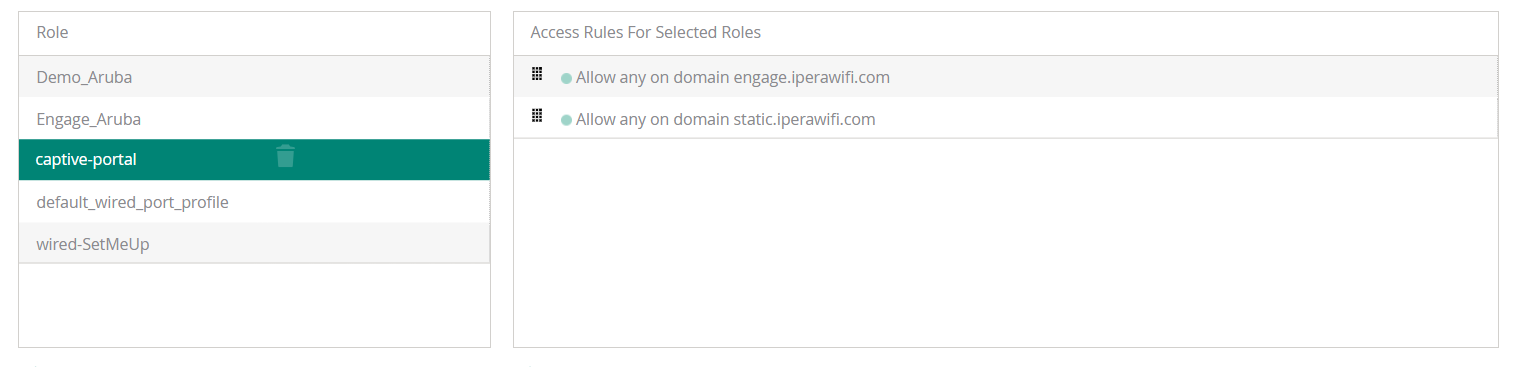This screenshot has height=367, width=1515.
Task: Click green allow dot on engage.iperawifi.com rule
Action: pyautogui.click(x=566, y=78)
